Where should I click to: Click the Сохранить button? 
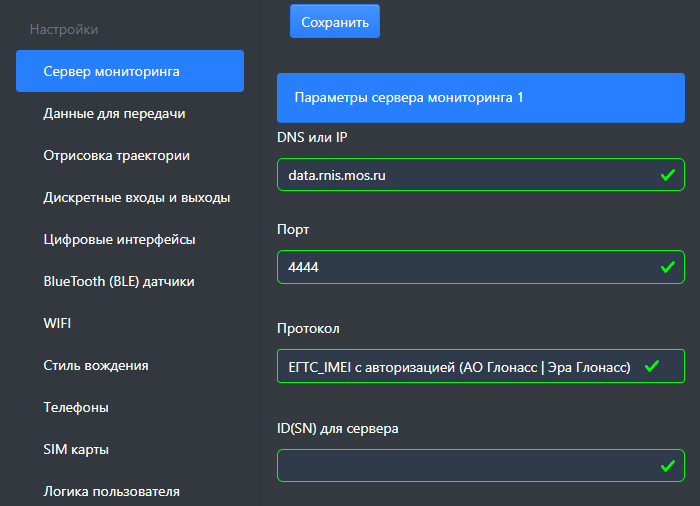[x=334, y=21]
